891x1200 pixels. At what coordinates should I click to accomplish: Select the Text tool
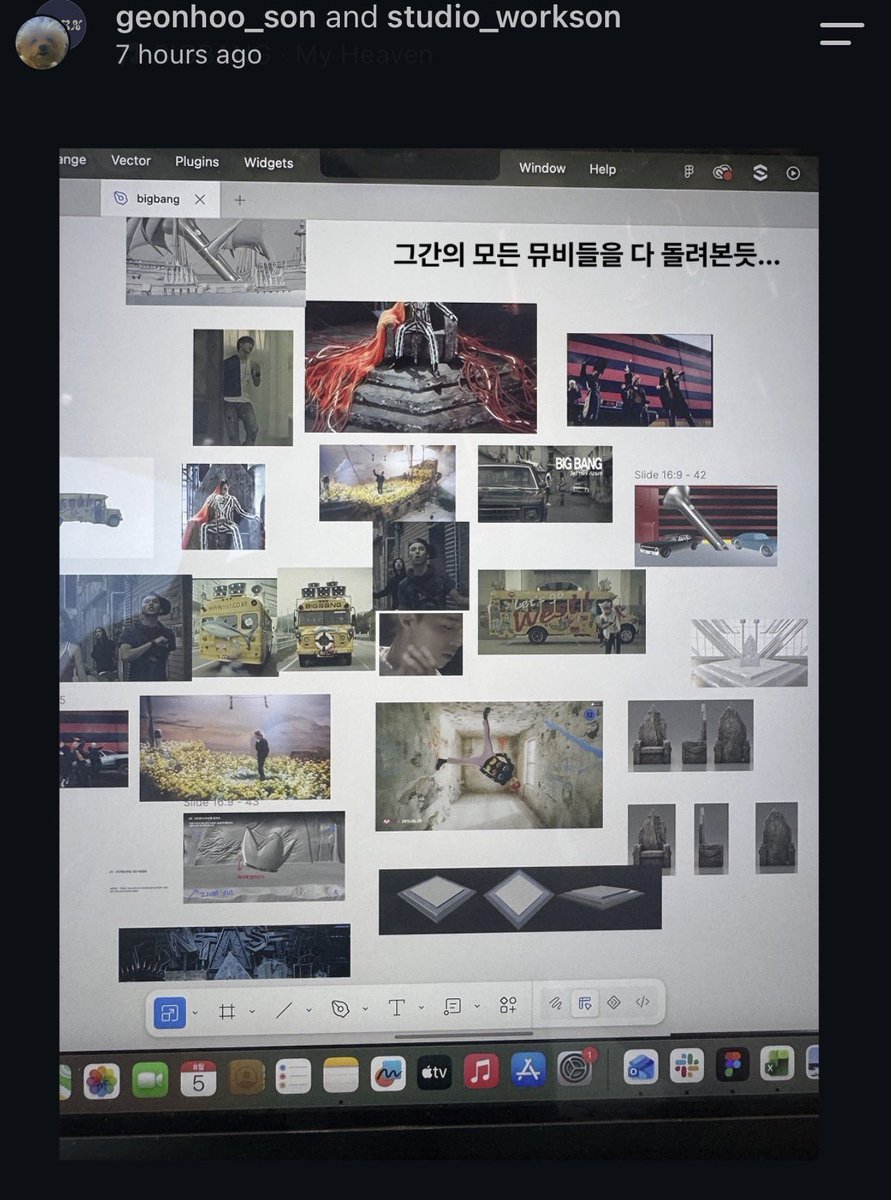coord(397,1007)
